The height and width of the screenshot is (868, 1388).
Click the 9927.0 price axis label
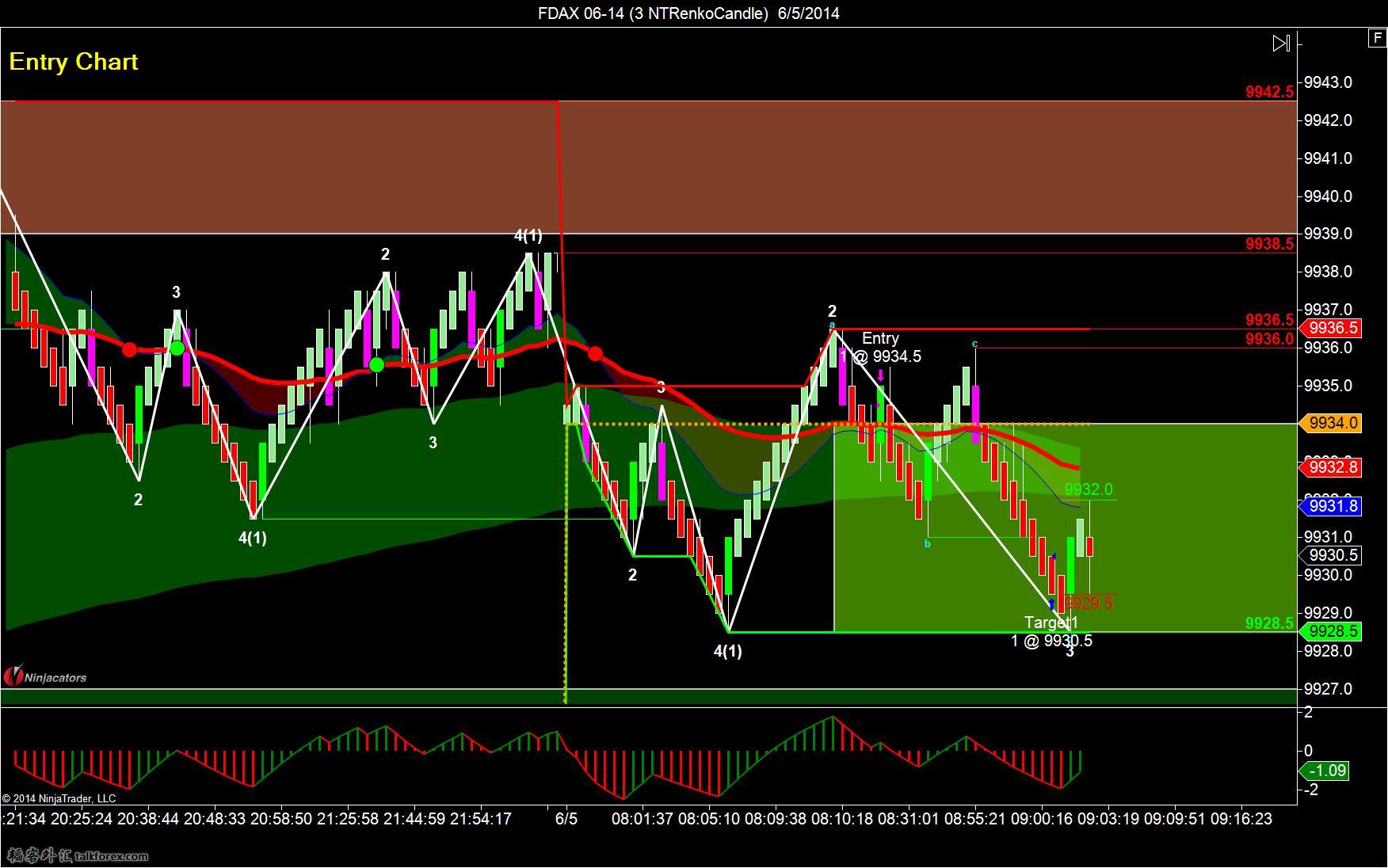(x=1328, y=689)
